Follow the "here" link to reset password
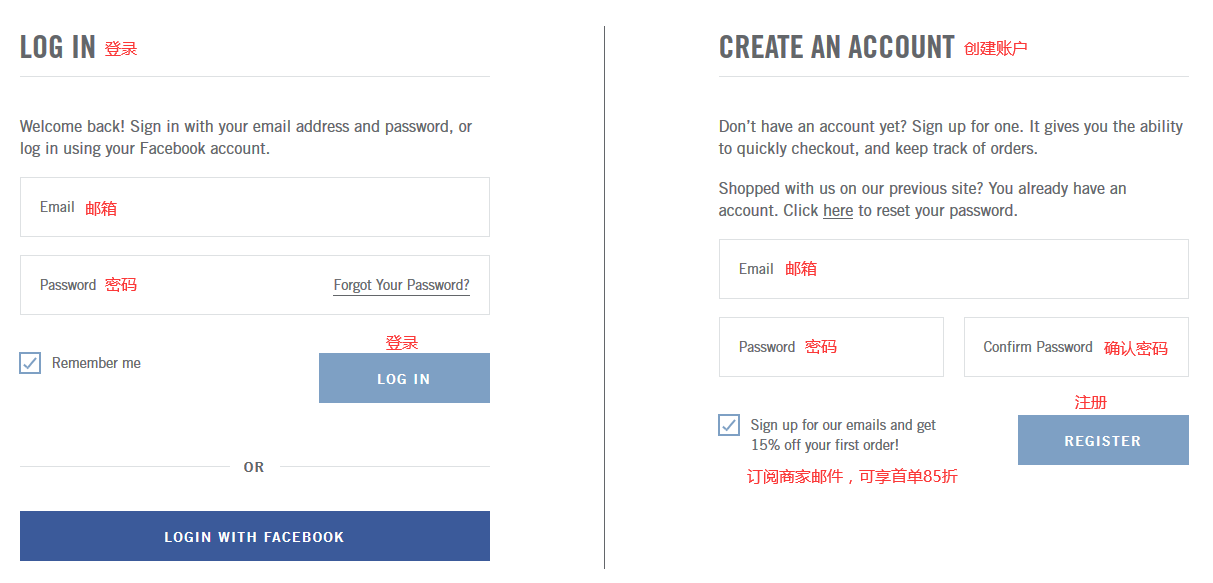1213x583 pixels. (837, 211)
